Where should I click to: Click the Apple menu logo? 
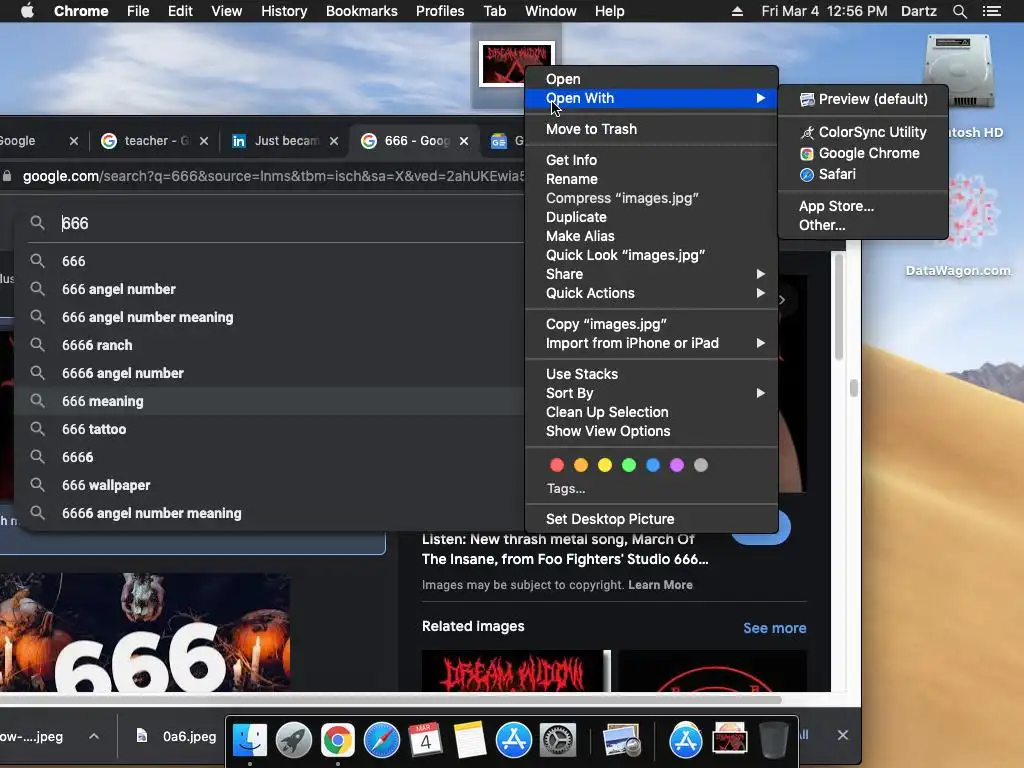[x=27, y=11]
